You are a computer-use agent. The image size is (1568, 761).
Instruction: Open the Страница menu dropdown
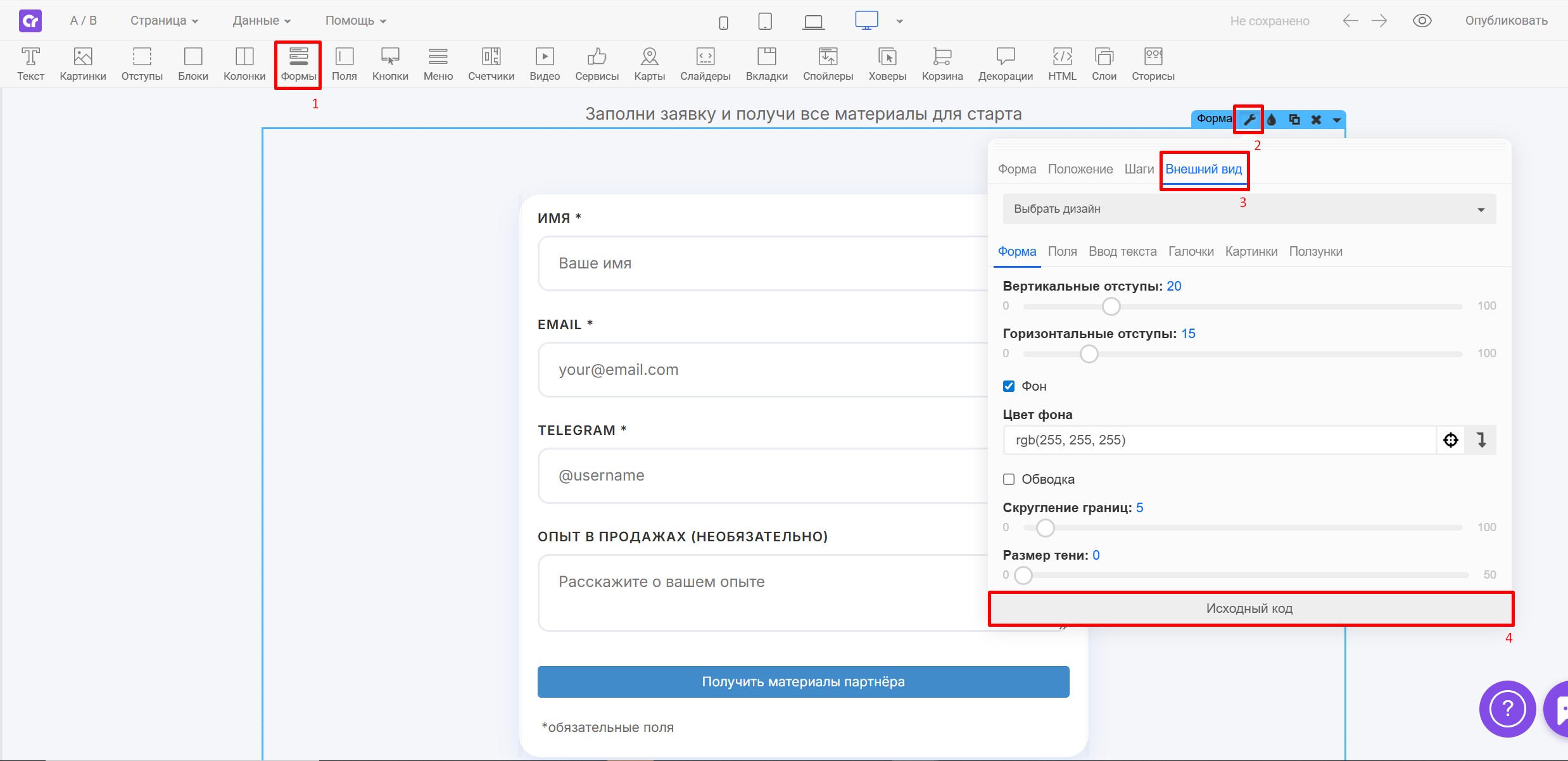click(x=164, y=21)
